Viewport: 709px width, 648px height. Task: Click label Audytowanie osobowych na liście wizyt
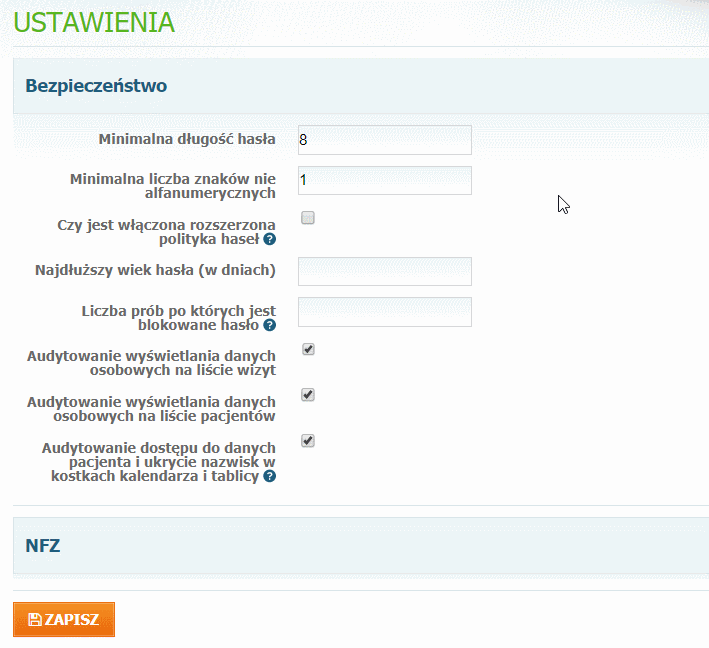(x=151, y=363)
